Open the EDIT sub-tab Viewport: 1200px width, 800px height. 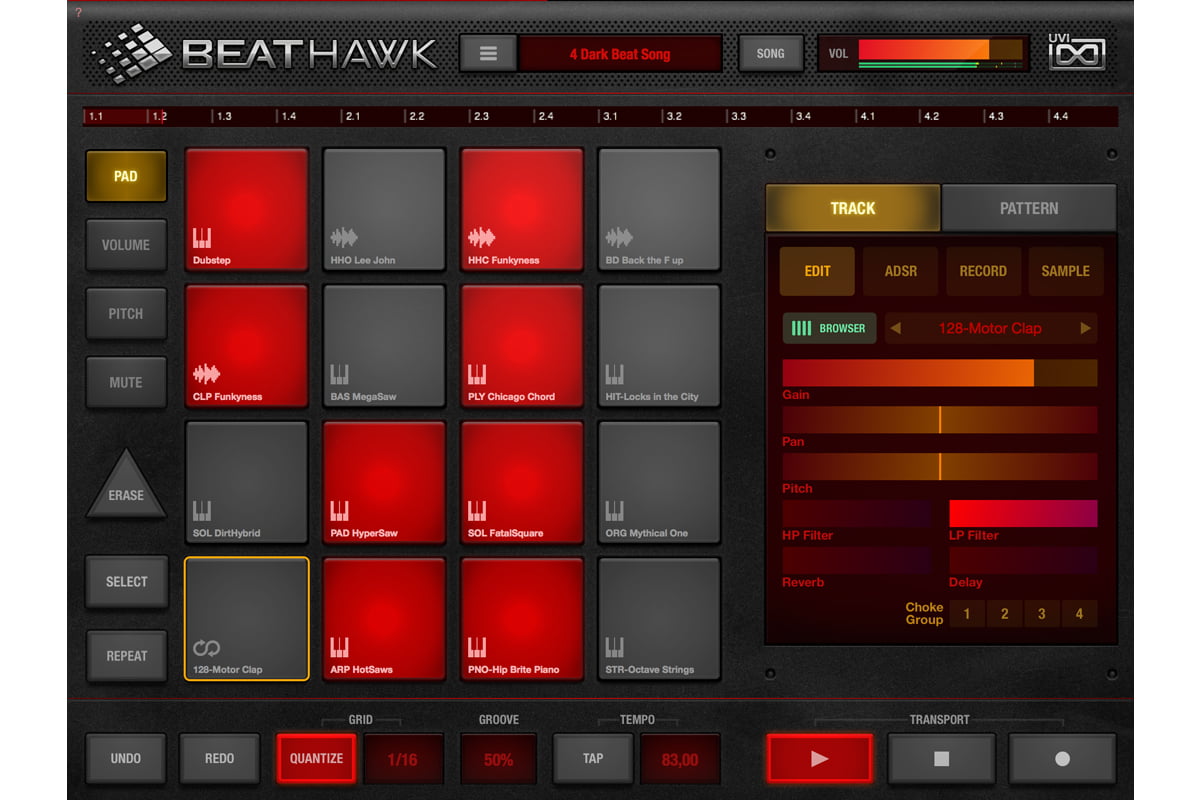817,271
